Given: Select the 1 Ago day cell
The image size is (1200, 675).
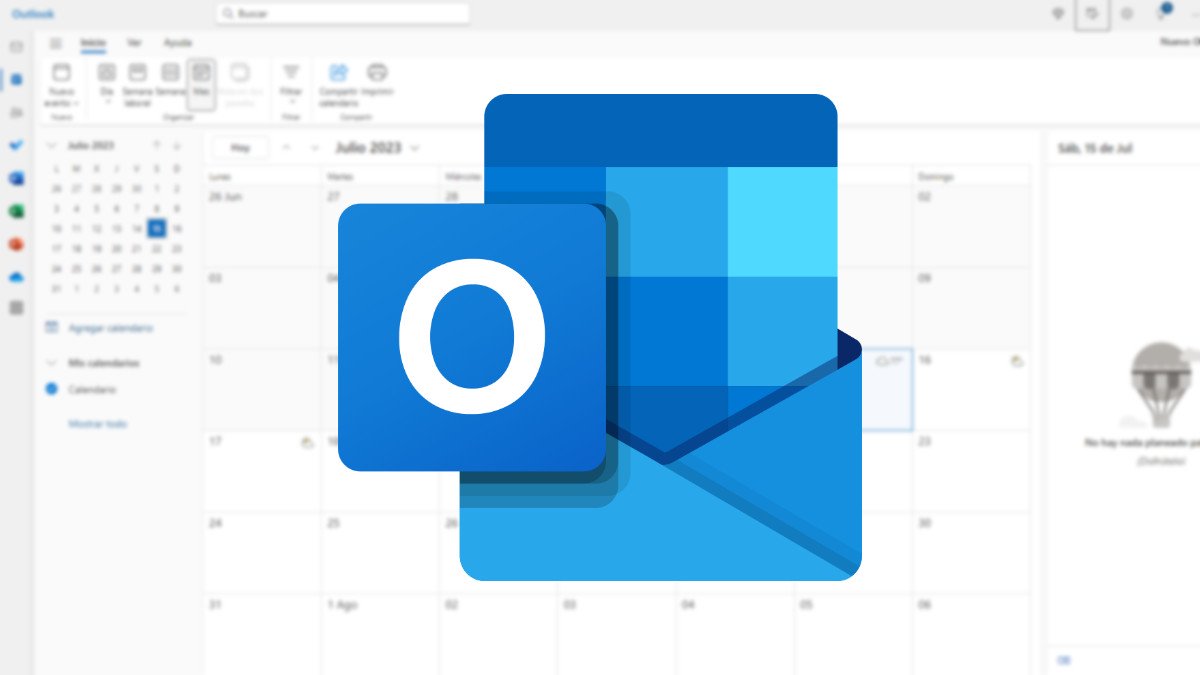Looking at the screenshot, I should (381, 635).
